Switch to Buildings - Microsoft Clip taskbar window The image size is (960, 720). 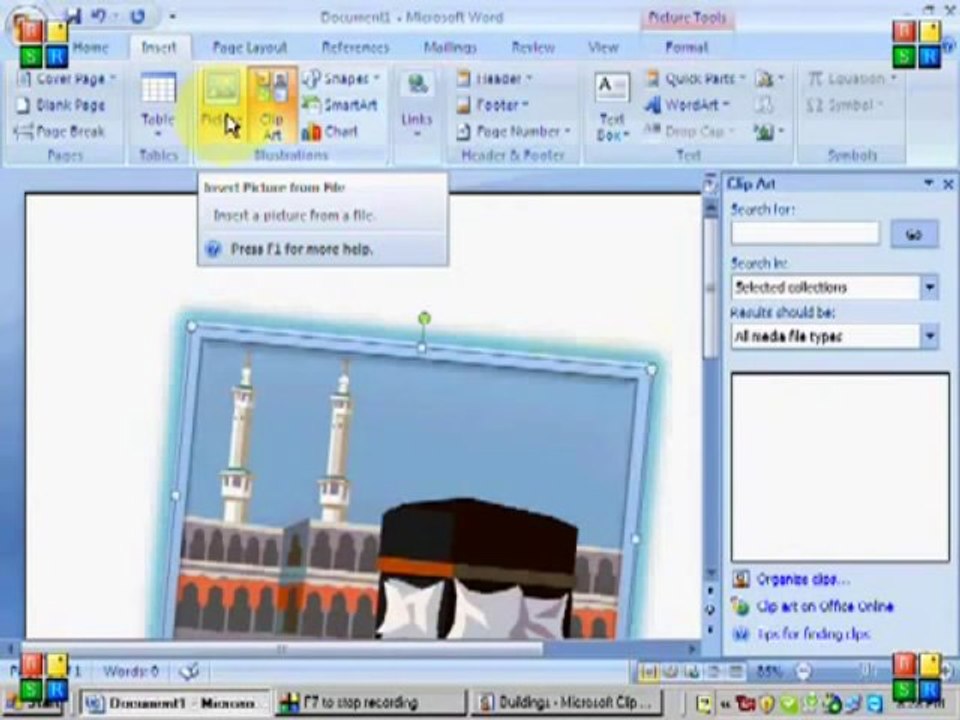click(569, 702)
